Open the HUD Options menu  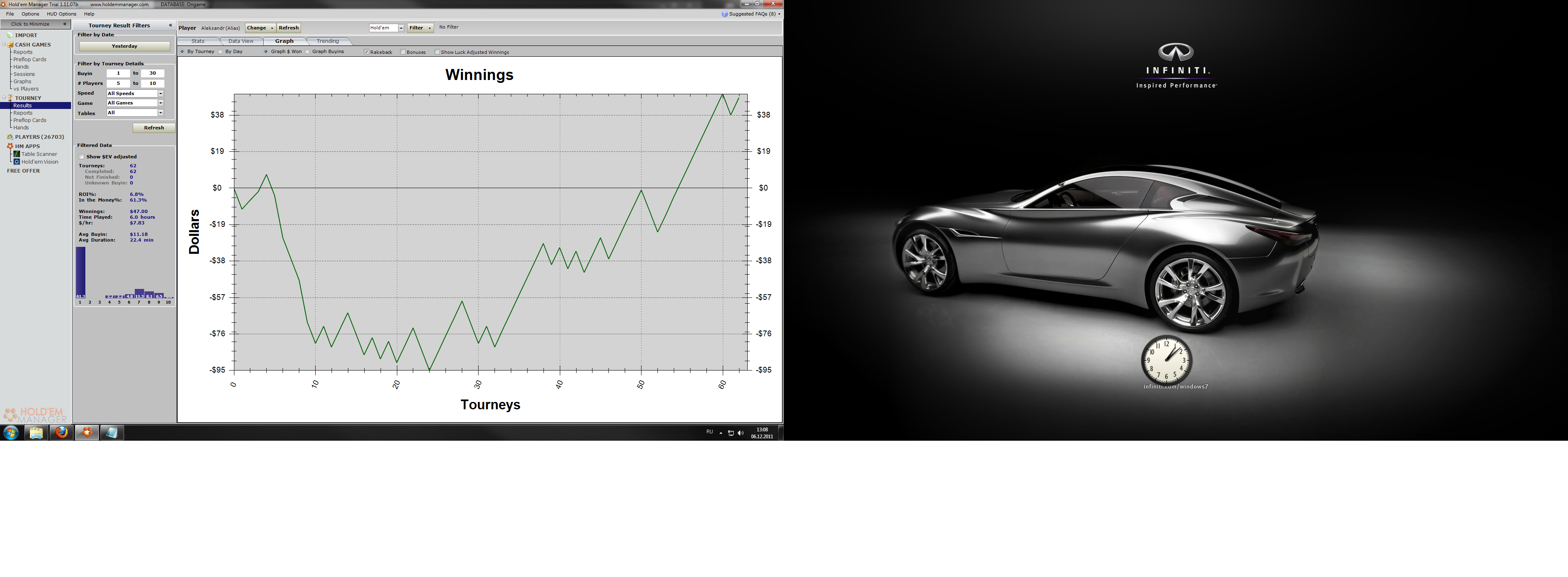pyautogui.click(x=62, y=14)
